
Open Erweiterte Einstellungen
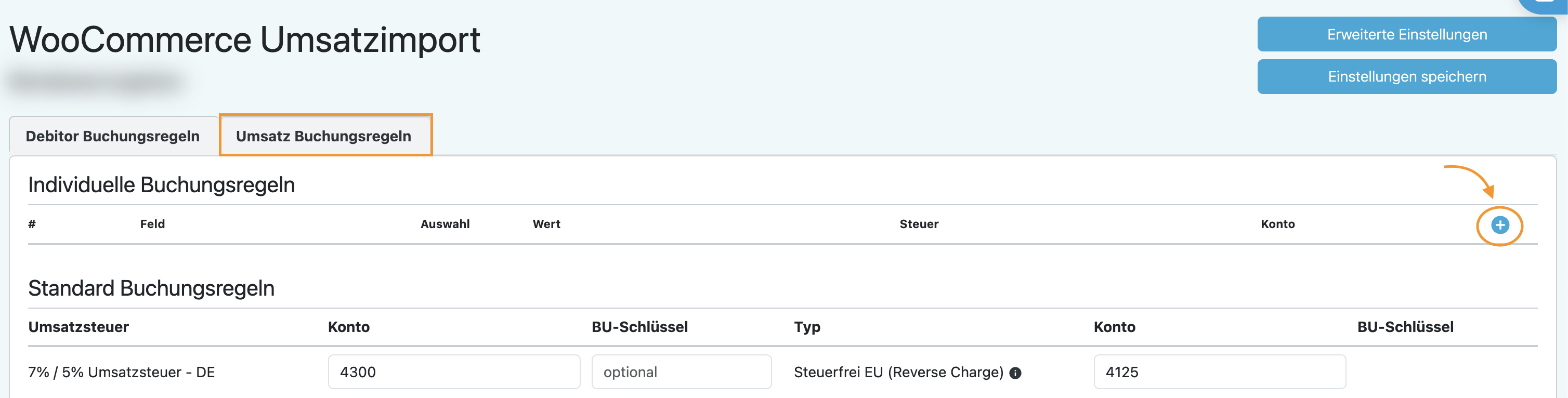1406,34
